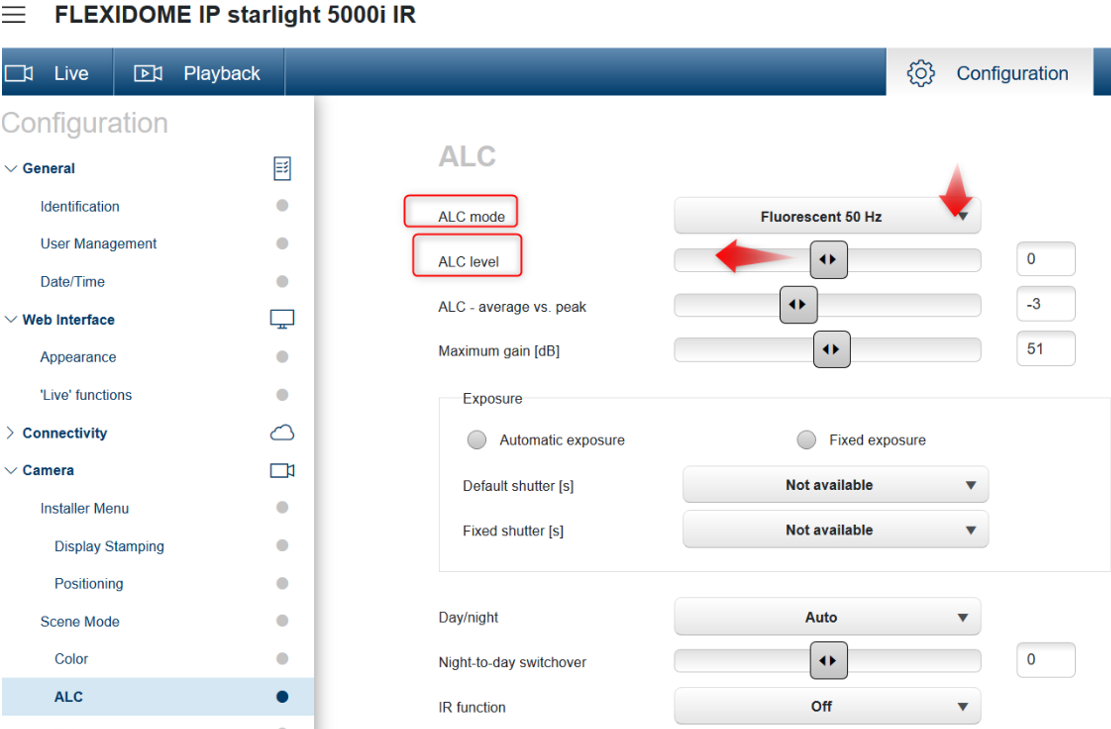Image resolution: width=1111 pixels, height=729 pixels.
Task: Click the active dot beside ALC
Action: point(282,696)
